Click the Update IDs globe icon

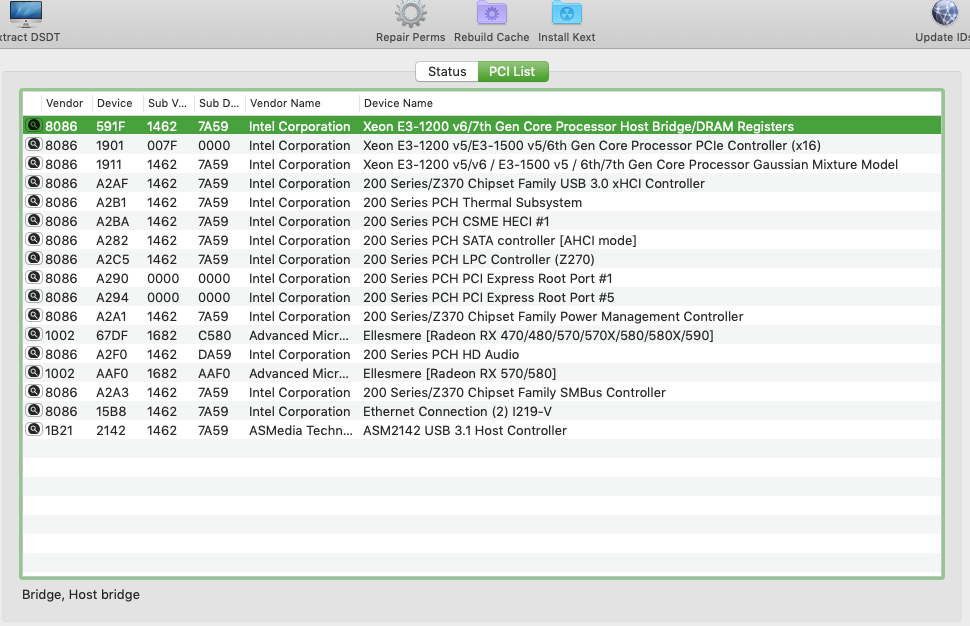[945, 14]
